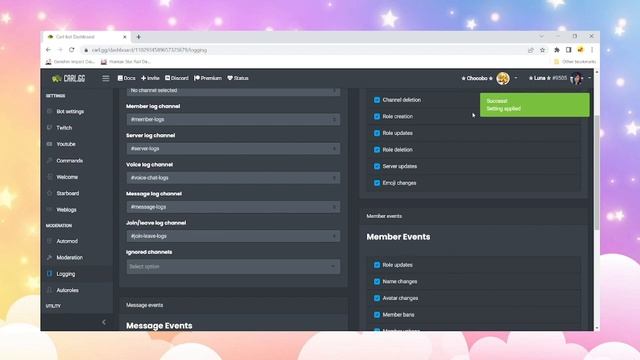
Task: Uncheck the Emoji changes checkbox
Action: pos(377,183)
